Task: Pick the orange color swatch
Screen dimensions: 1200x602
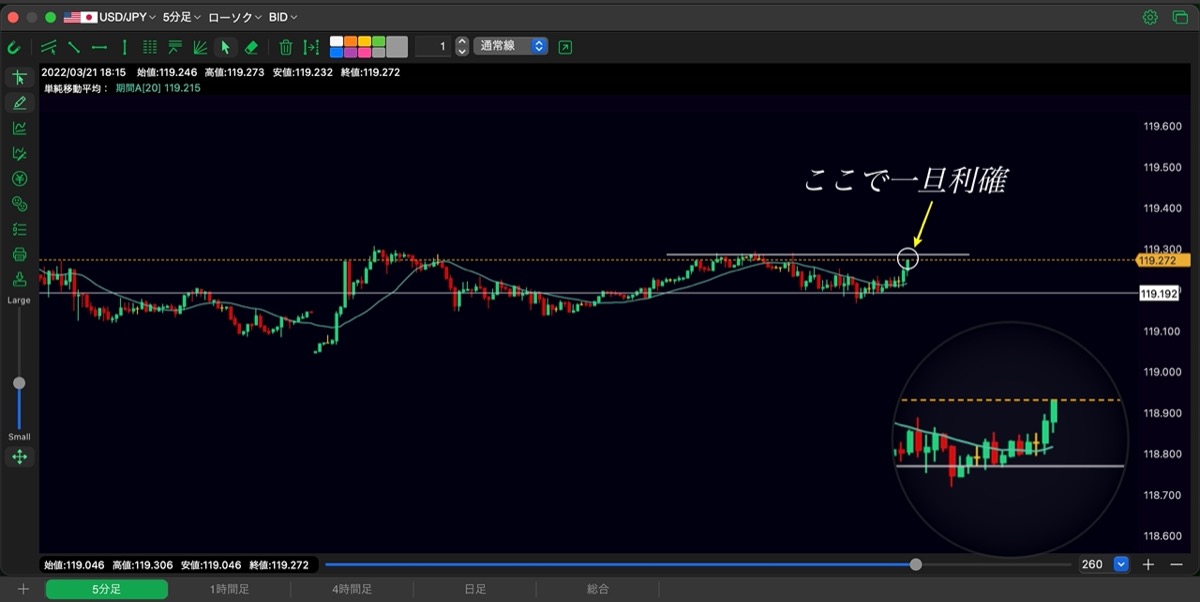Action: [350, 41]
